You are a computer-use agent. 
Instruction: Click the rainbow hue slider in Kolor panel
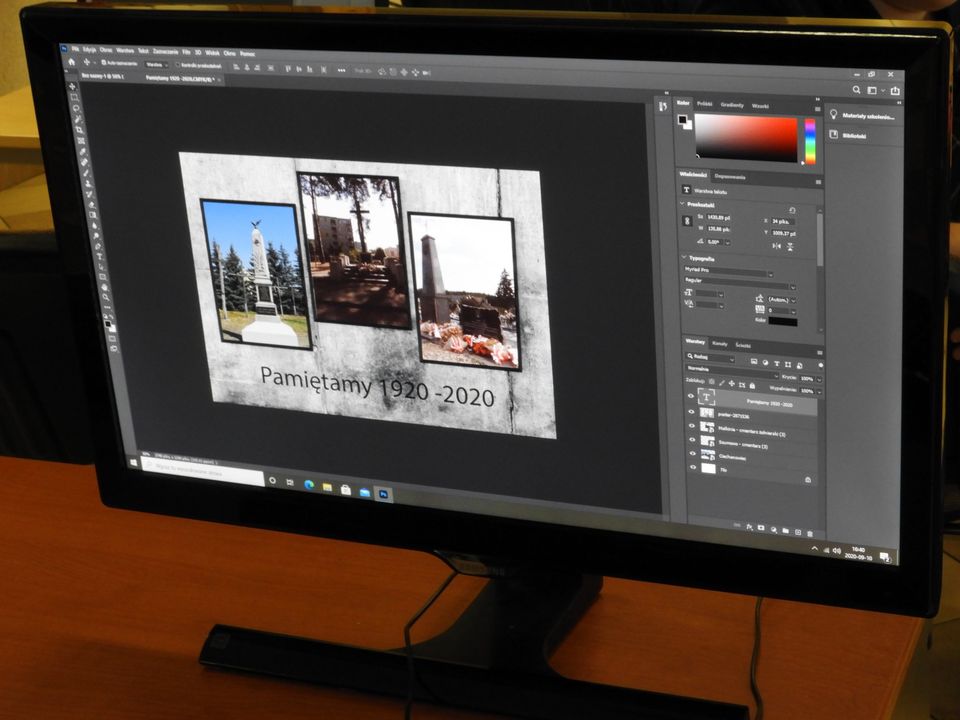click(810, 141)
